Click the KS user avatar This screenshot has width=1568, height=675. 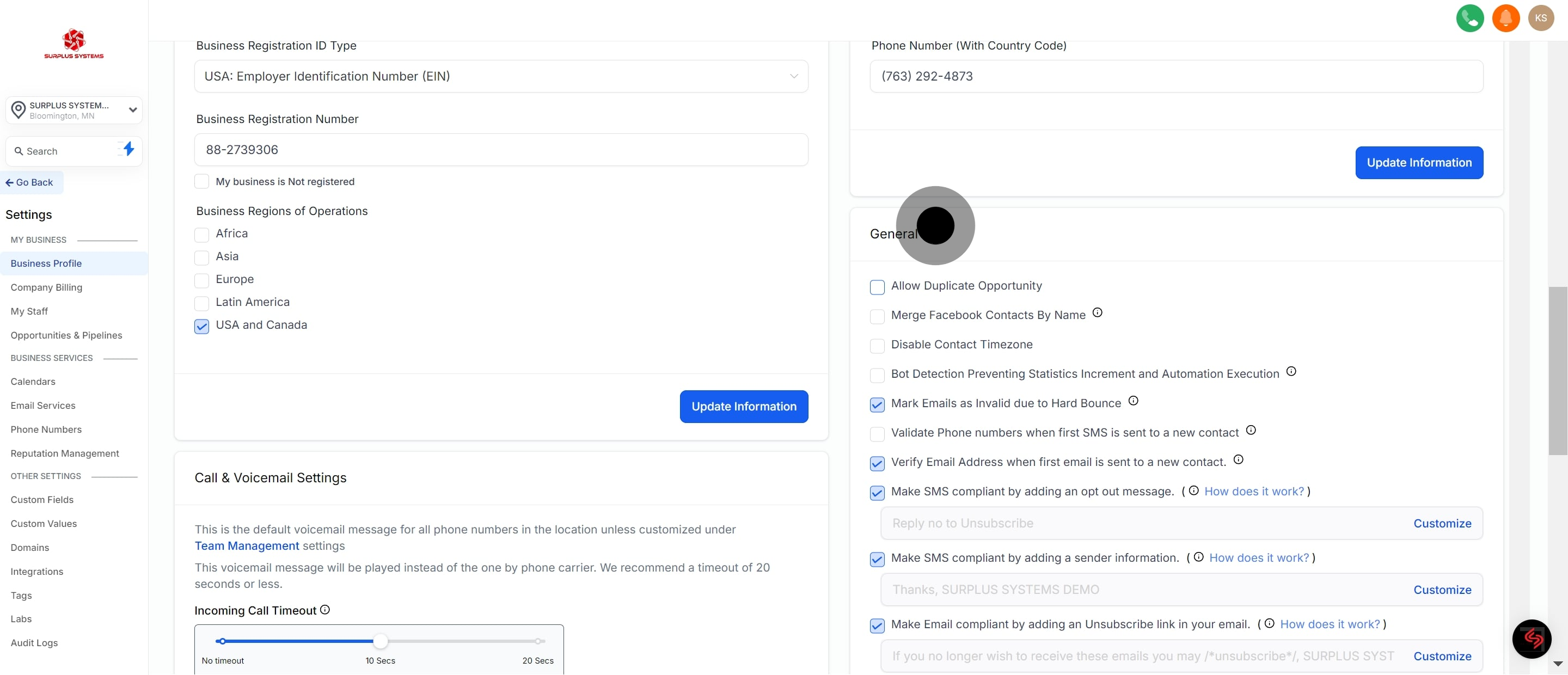tap(1541, 19)
